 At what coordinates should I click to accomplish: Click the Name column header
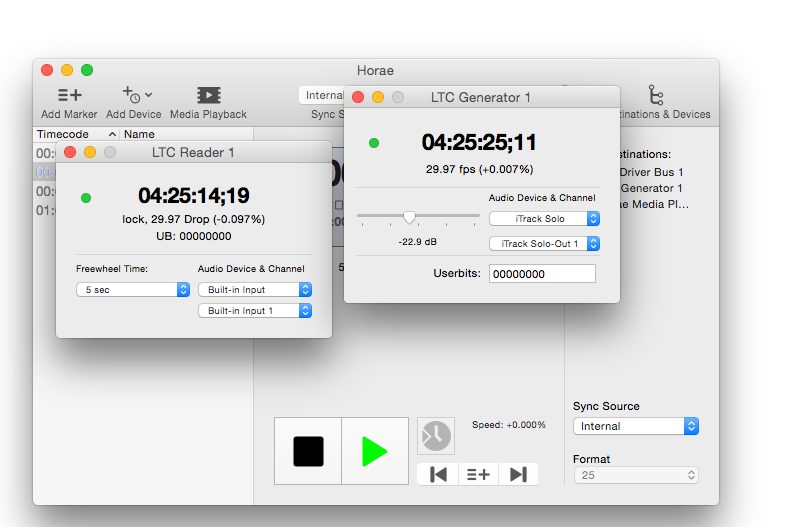[x=139, y=134]
